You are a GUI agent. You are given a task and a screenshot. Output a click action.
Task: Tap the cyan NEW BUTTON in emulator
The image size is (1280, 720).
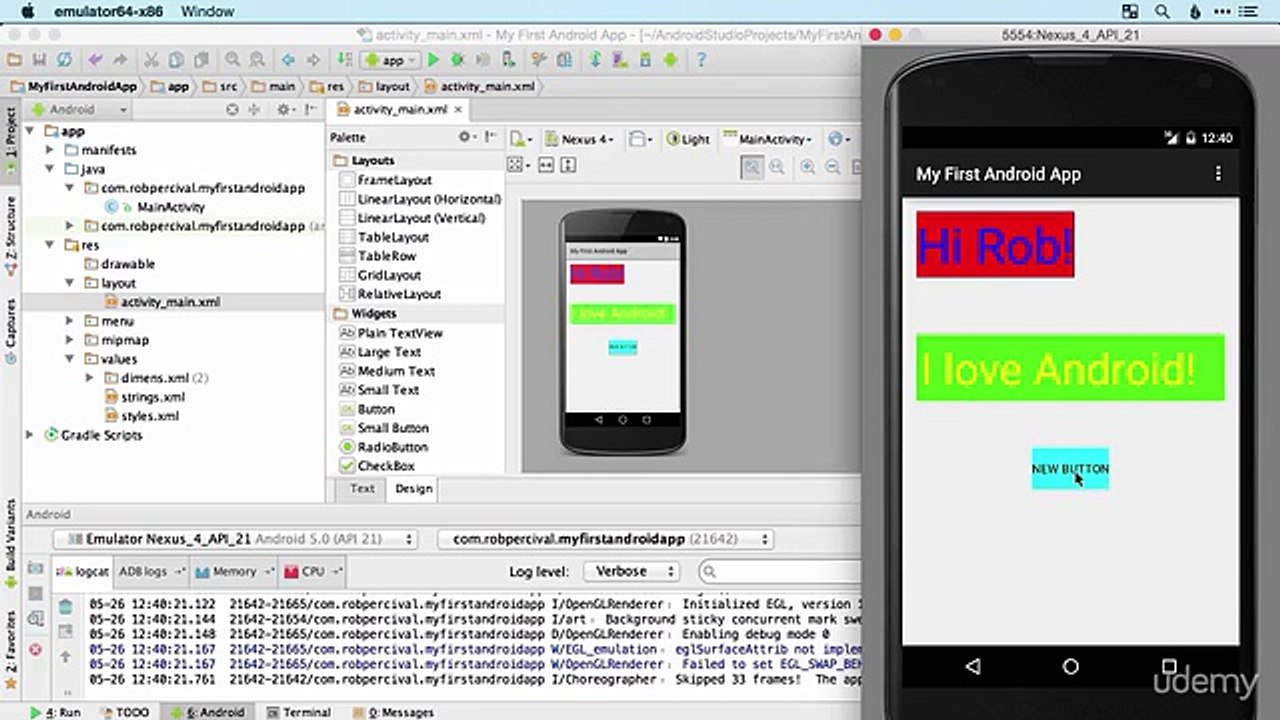pos(1070,468)
